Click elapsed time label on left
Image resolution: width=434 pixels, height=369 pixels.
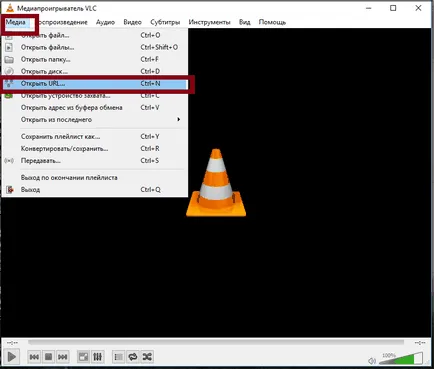tap(13, 343)
